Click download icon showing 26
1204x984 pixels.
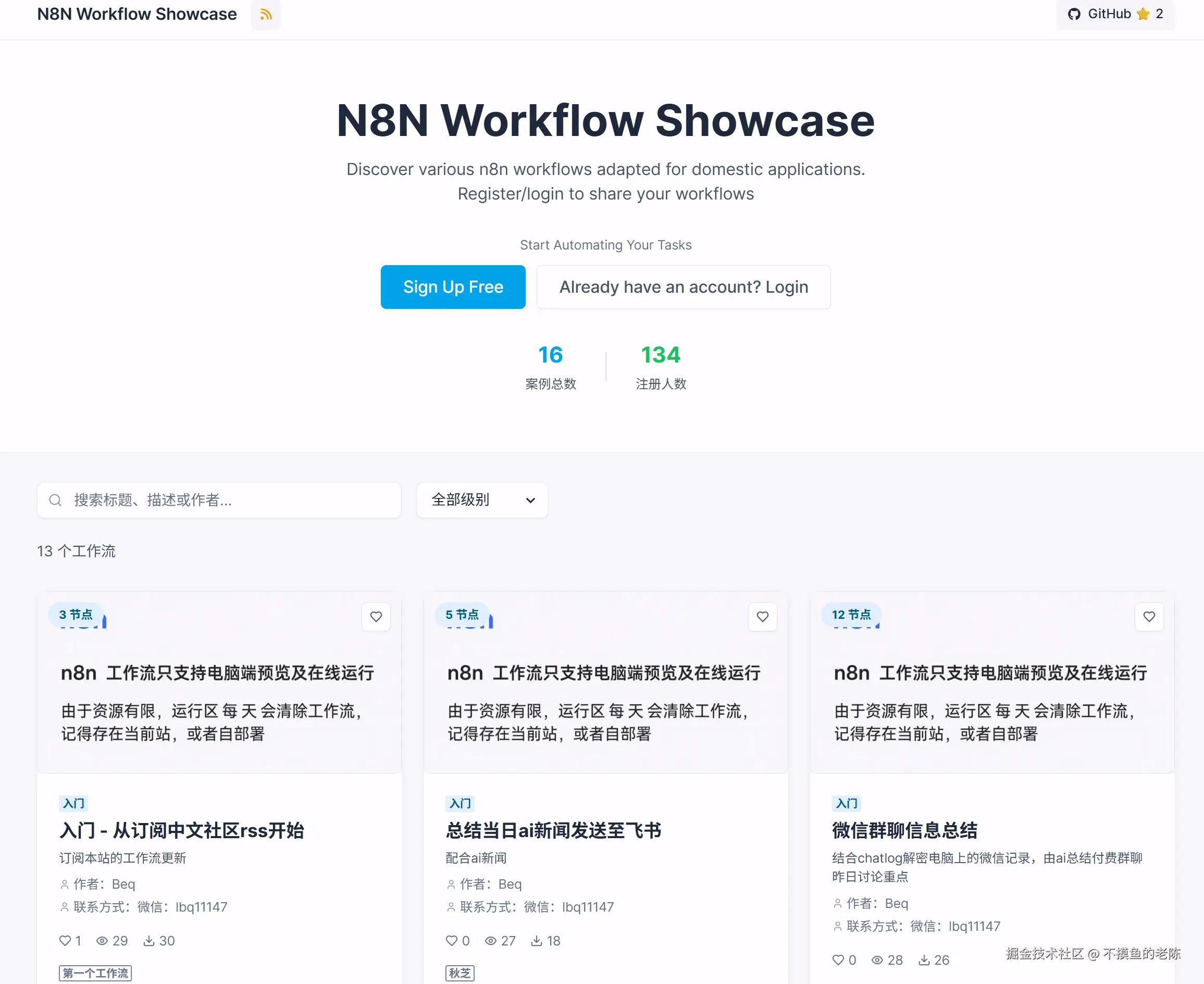(924, 960)
